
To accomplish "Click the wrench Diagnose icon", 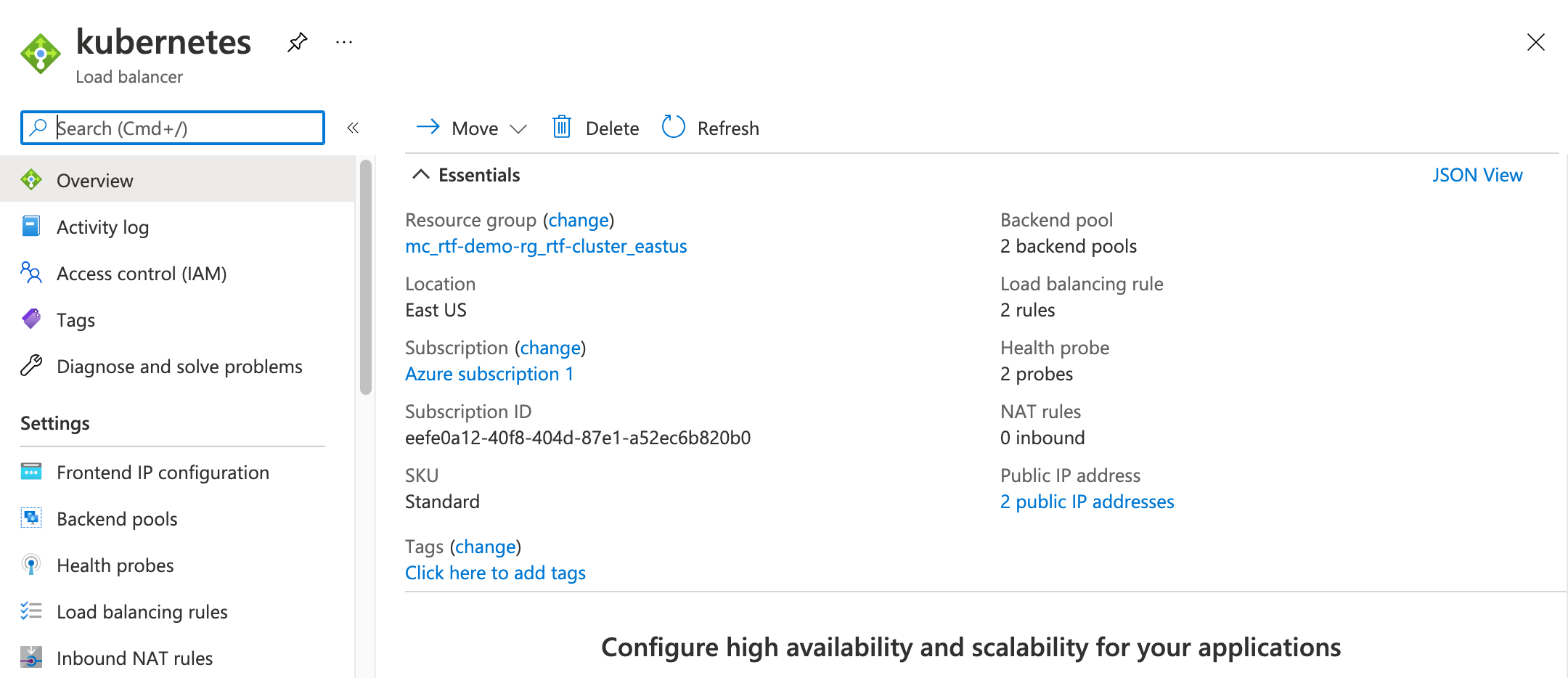I will pos(31,365).
